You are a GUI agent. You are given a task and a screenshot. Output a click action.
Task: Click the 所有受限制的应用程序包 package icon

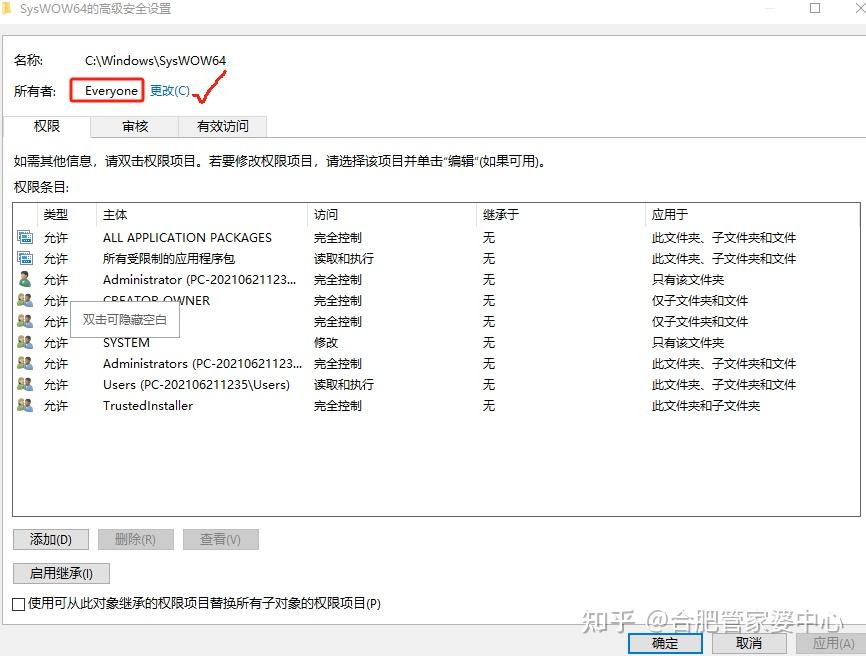pos(25,258)
